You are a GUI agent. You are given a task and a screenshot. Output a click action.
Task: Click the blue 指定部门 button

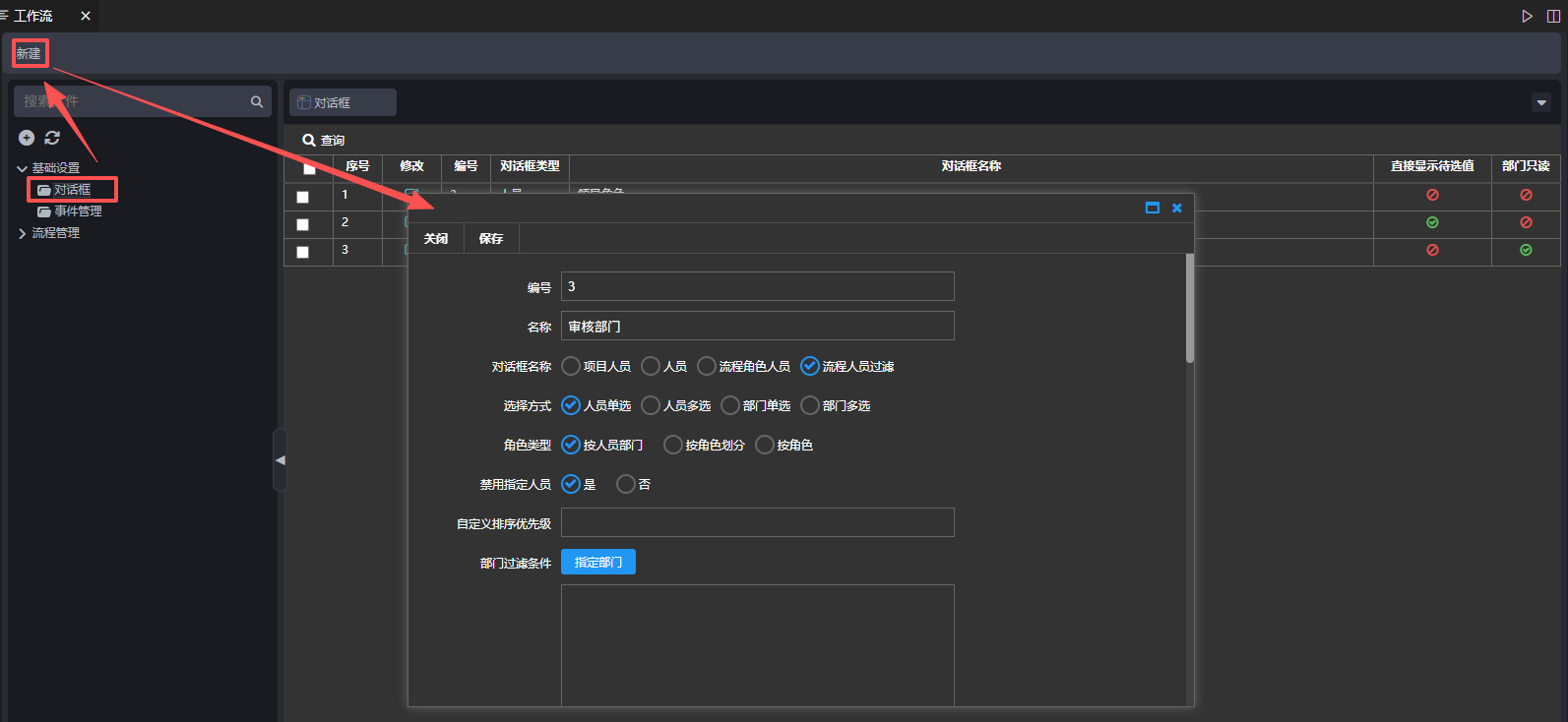point(597,562)
